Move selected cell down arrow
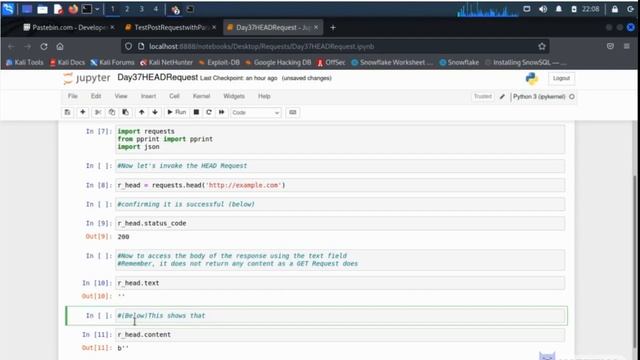Viewport: 640px width, 360px height. (x=155, y=112)
